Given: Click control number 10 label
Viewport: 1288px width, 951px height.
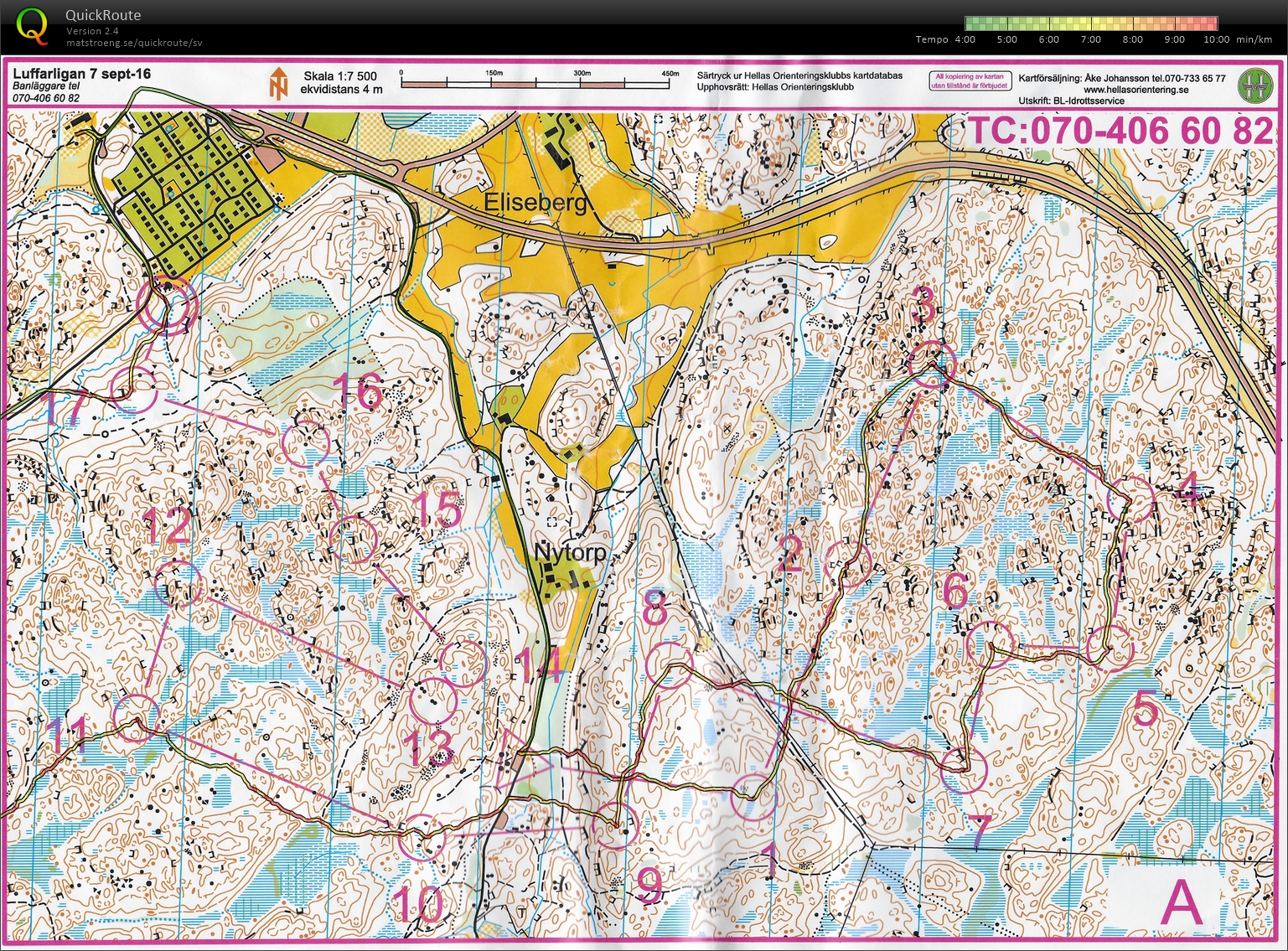Looking at the screenshot, I should pos(417,904).
